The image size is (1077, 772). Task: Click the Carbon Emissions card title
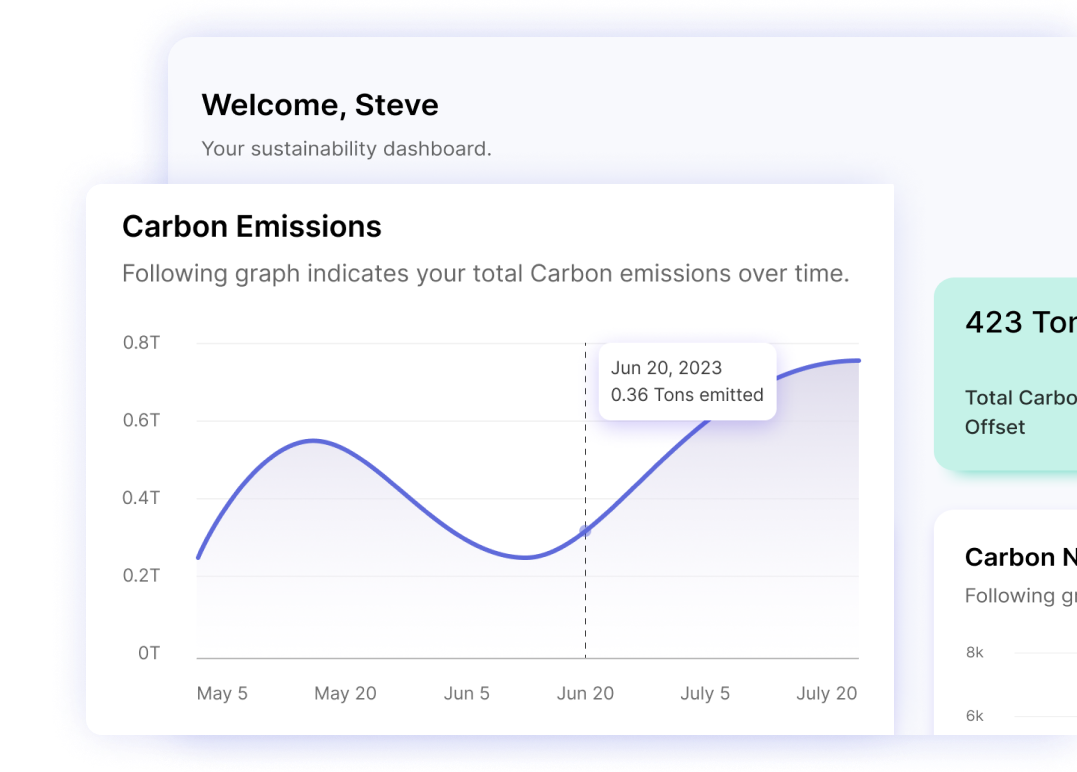(252, 227)
